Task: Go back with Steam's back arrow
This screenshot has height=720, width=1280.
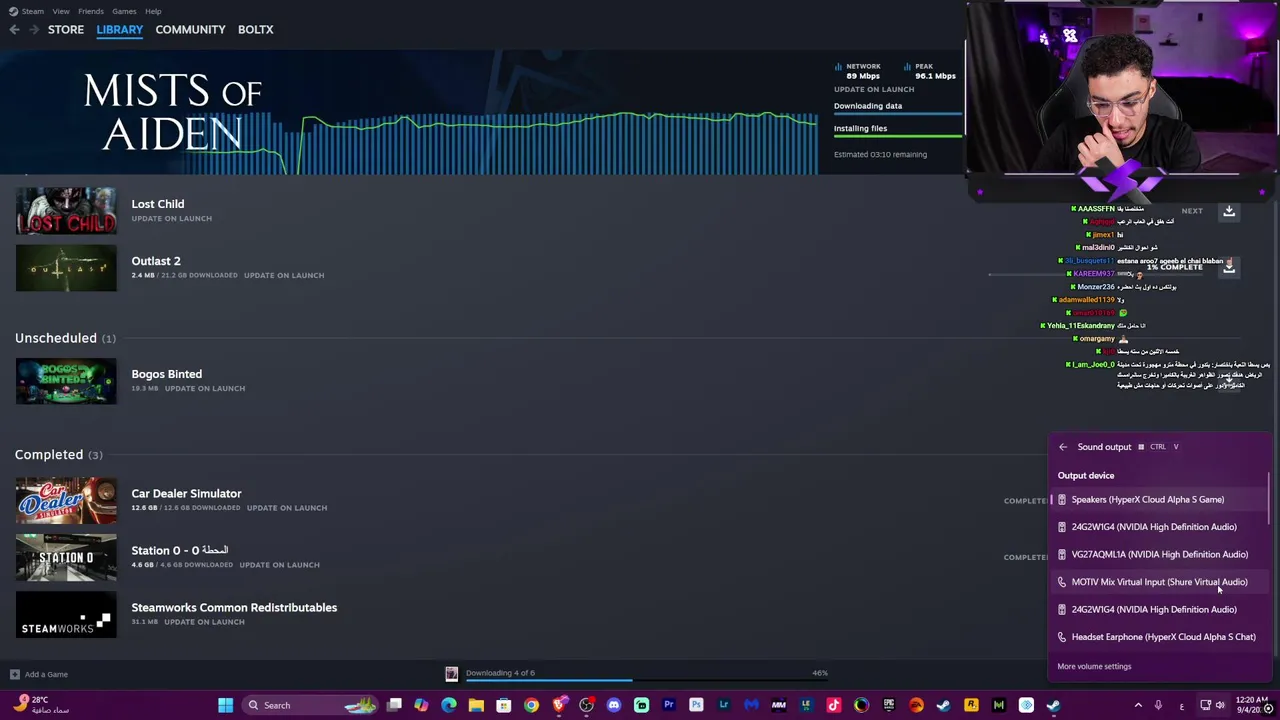Action: [14, 30]
